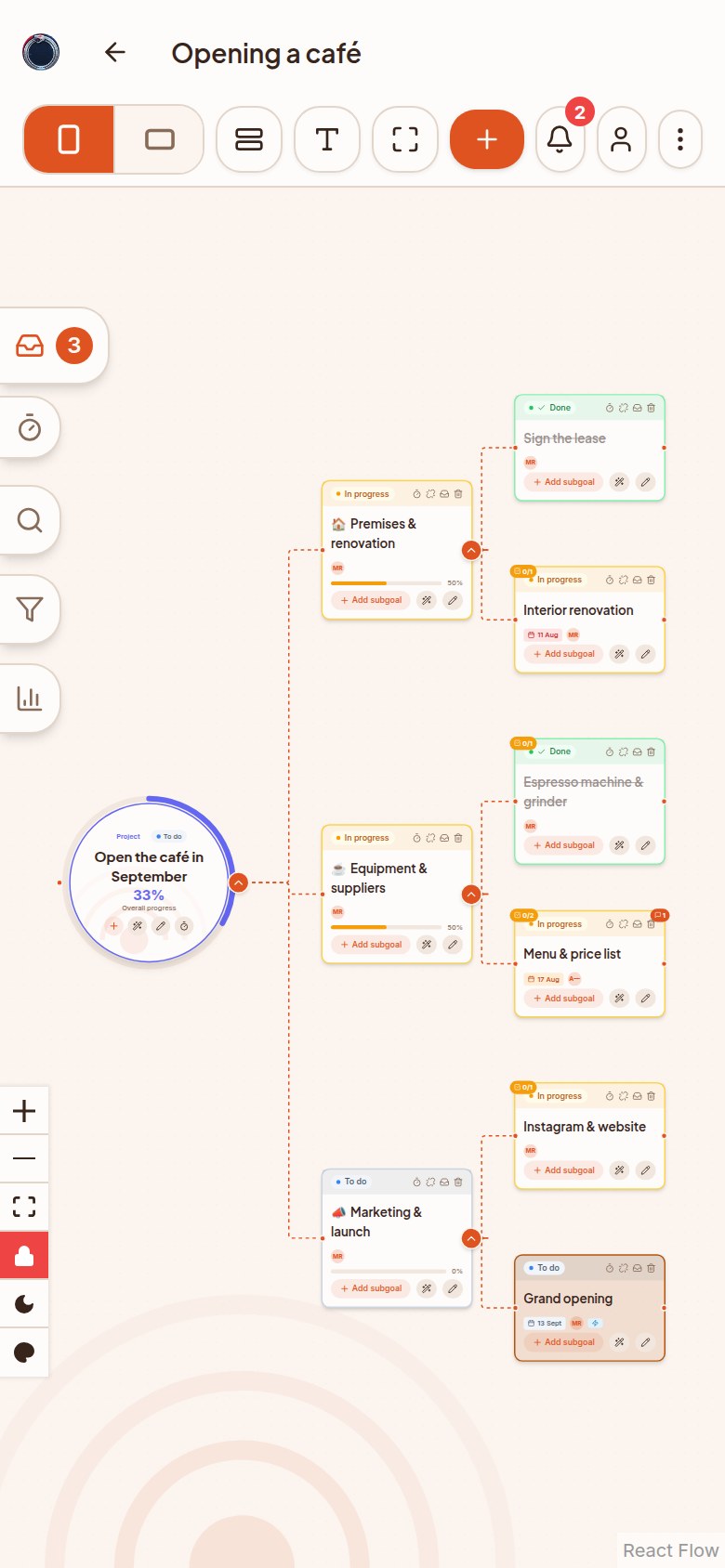
Task: Click Marketing & launch 0% progress bar
Action: coord(386,1271)
